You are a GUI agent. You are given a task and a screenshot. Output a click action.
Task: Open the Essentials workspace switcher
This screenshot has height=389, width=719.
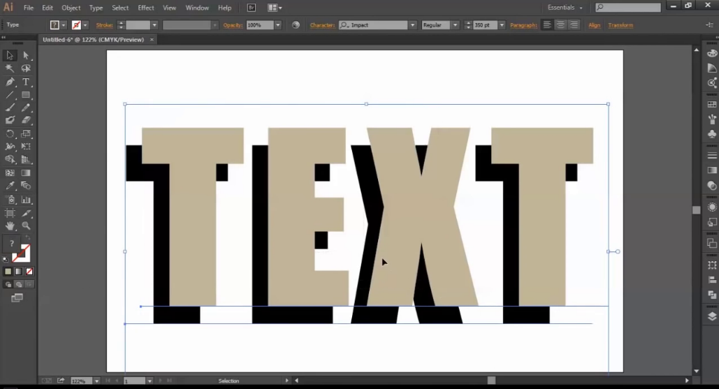[565, 8]
